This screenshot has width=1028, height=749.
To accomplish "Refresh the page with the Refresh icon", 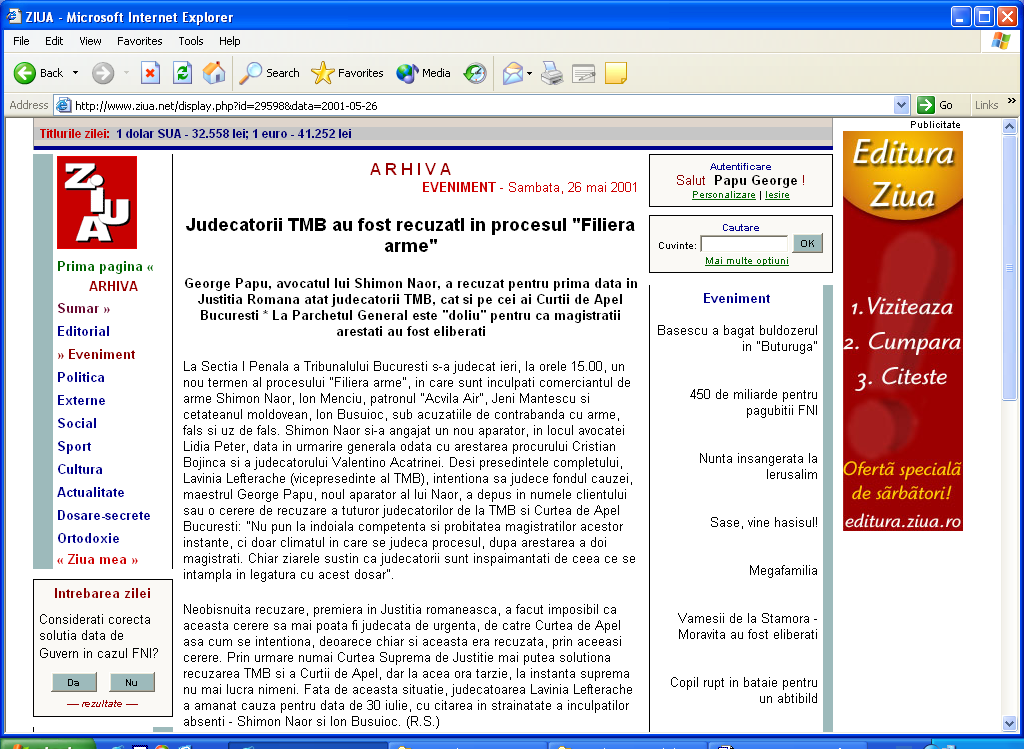I will point(182,73).
